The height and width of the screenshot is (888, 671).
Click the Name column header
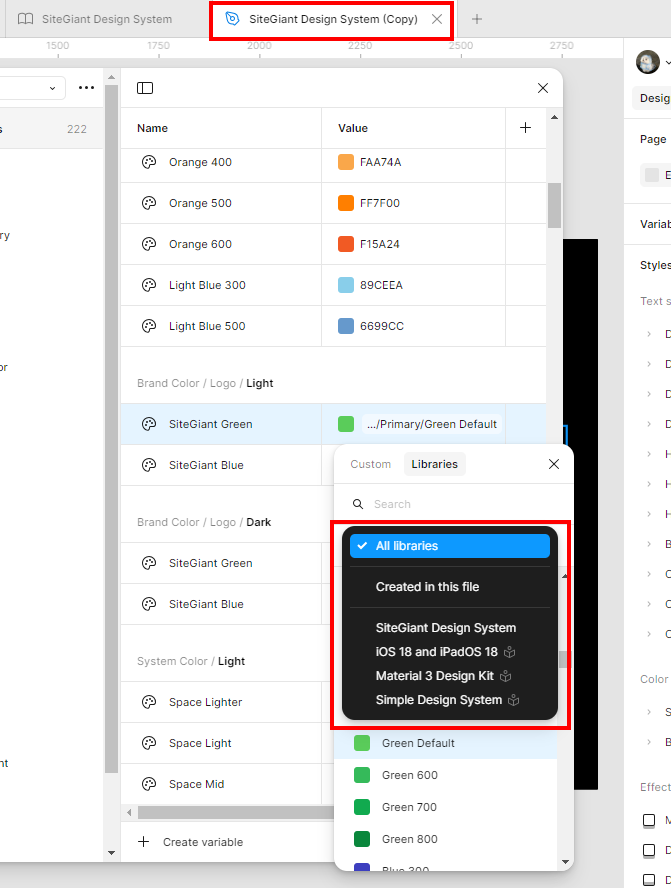click(x=152, y=128)
